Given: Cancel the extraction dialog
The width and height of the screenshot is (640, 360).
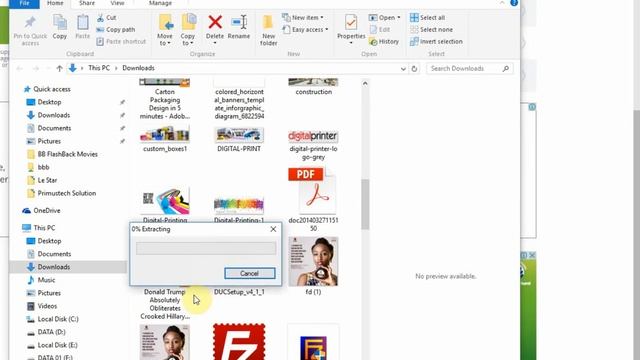Looking at the screenshot, I should coord(249,273).
